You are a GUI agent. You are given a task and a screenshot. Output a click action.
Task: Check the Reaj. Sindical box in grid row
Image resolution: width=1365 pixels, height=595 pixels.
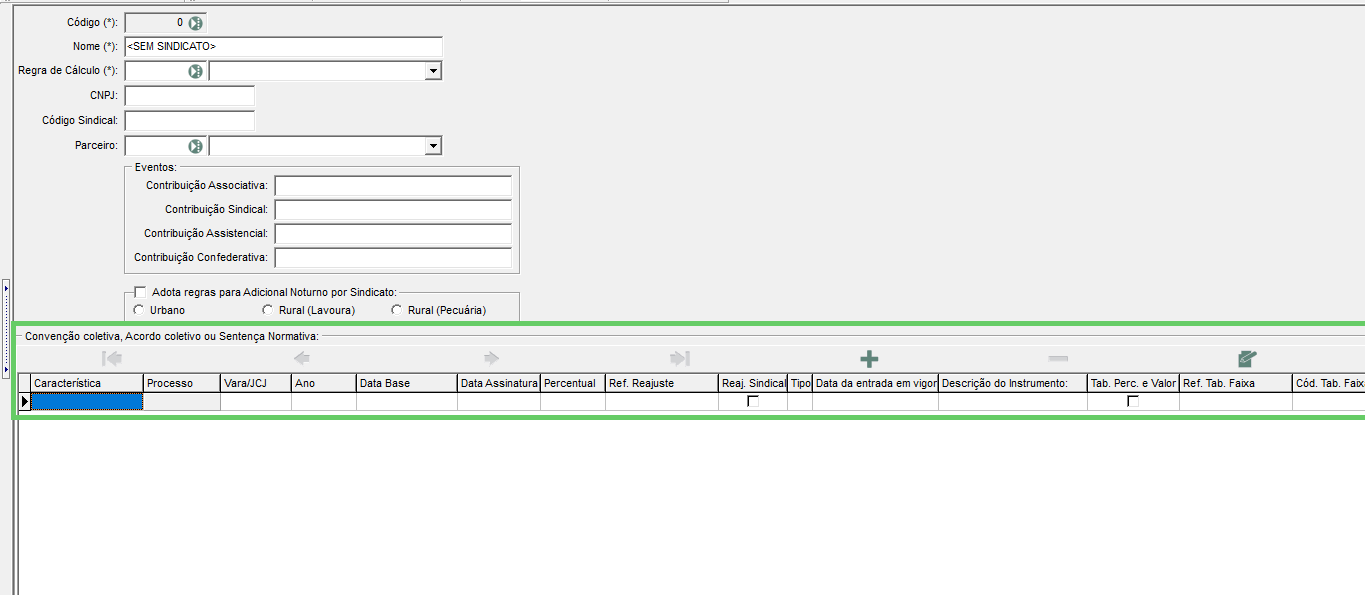753,401
